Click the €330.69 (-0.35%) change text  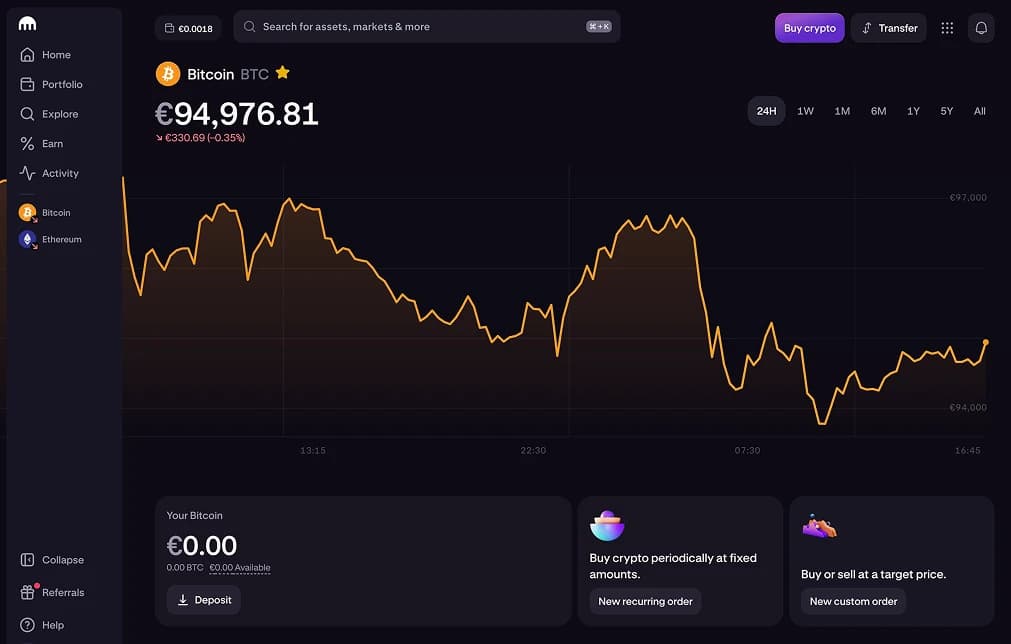(201, 138)
